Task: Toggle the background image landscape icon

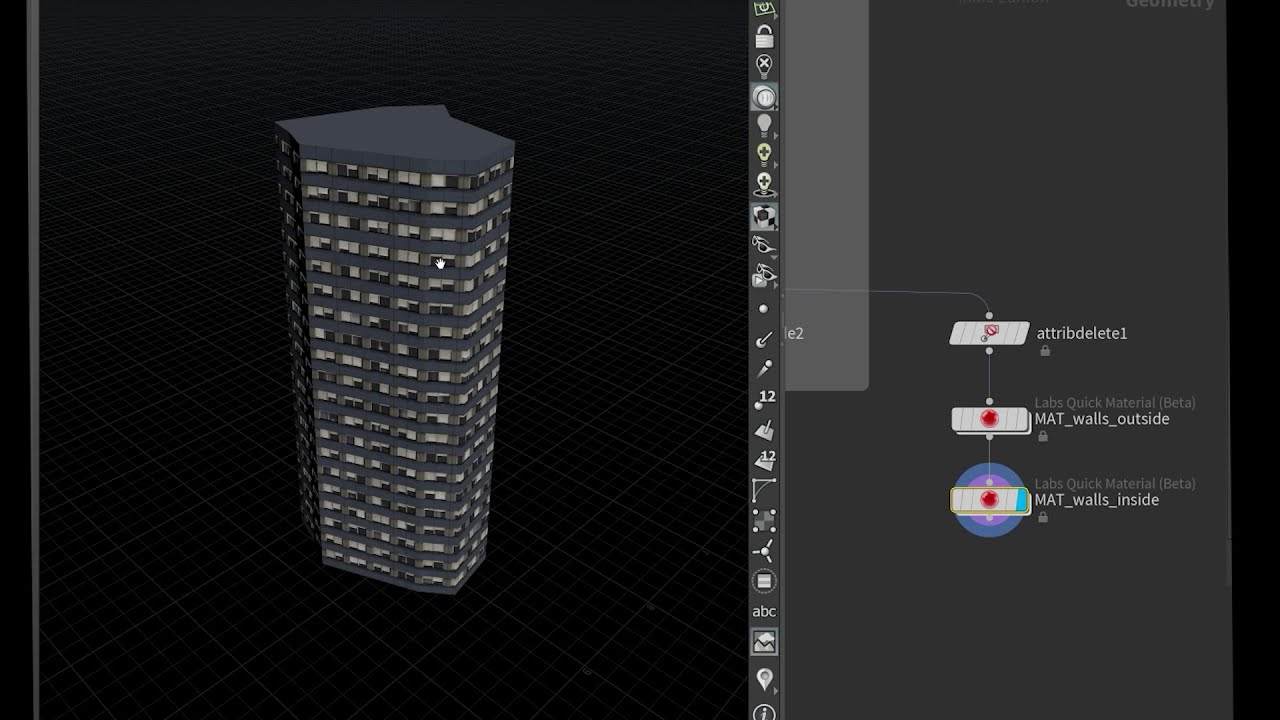Action: [764, 642]
